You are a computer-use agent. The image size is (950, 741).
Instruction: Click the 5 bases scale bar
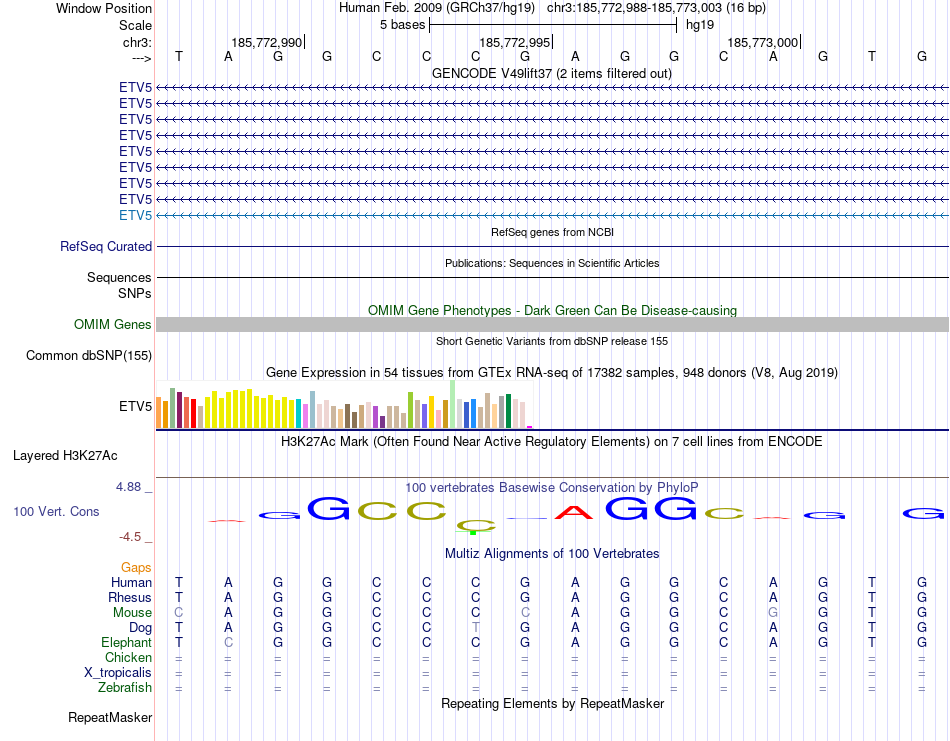(553, 25)
